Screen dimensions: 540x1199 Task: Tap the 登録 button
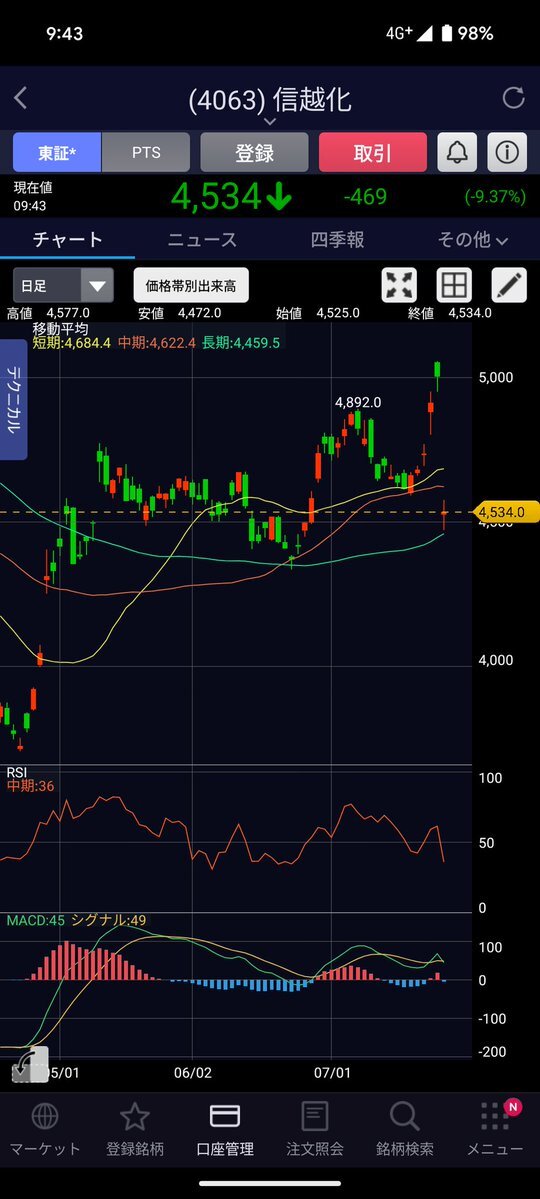pos(255,152)
